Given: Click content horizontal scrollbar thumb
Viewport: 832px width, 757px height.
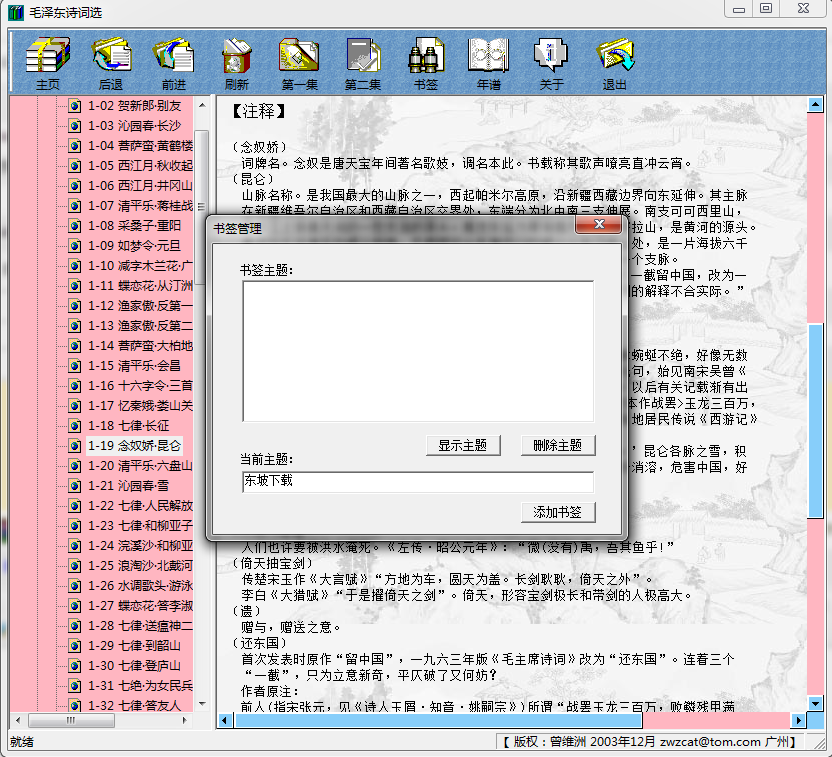Looking at the screenshot, I should [438, 720].
